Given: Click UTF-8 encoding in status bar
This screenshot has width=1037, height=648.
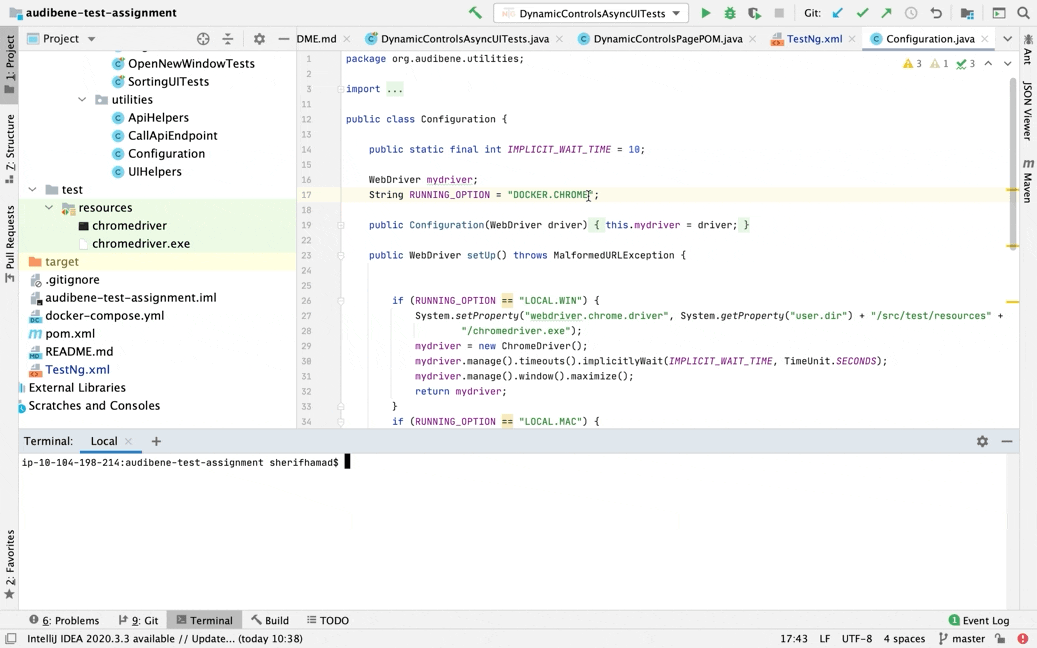Looking at the screenshot, I should (x=856, y=639).
